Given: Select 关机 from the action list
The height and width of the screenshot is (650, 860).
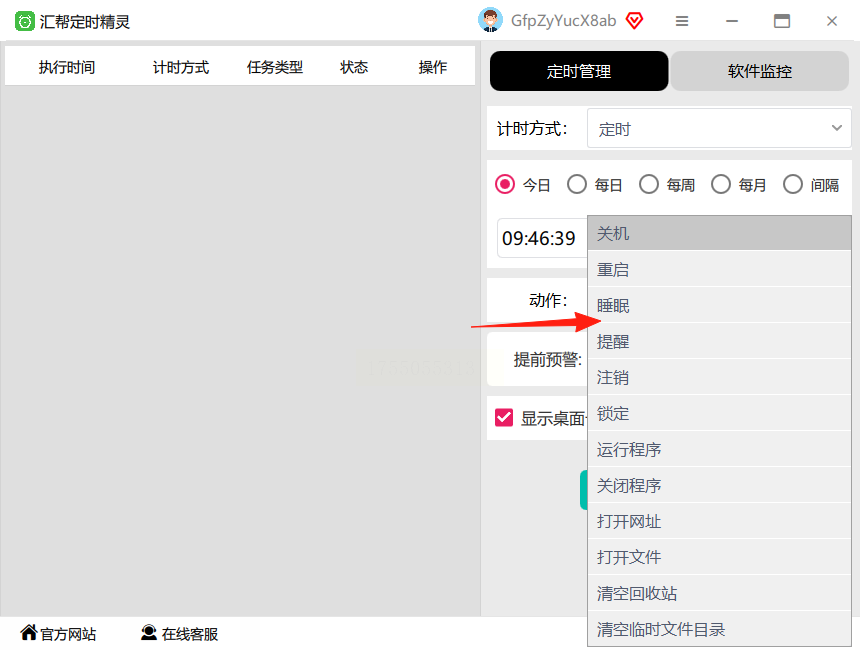Looking at the screenshot, I should pyautogui.click(x=719, y=234).
